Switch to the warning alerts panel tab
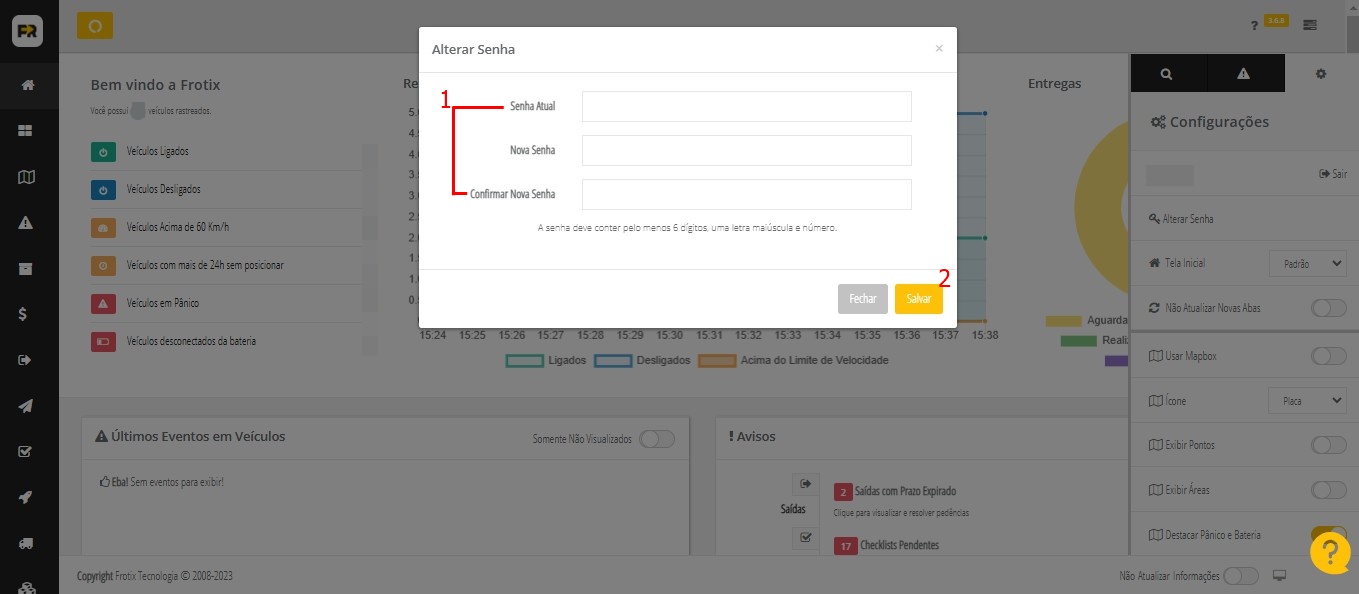Viewport: 1359px width, 594px height. point(1244,74)
